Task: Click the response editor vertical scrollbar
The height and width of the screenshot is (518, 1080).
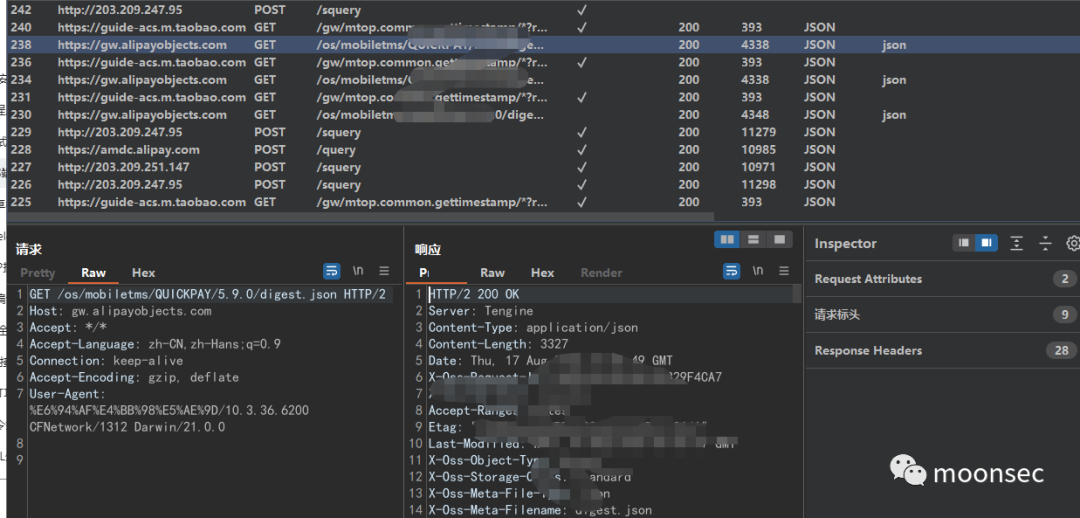Action: click(797, 295)
